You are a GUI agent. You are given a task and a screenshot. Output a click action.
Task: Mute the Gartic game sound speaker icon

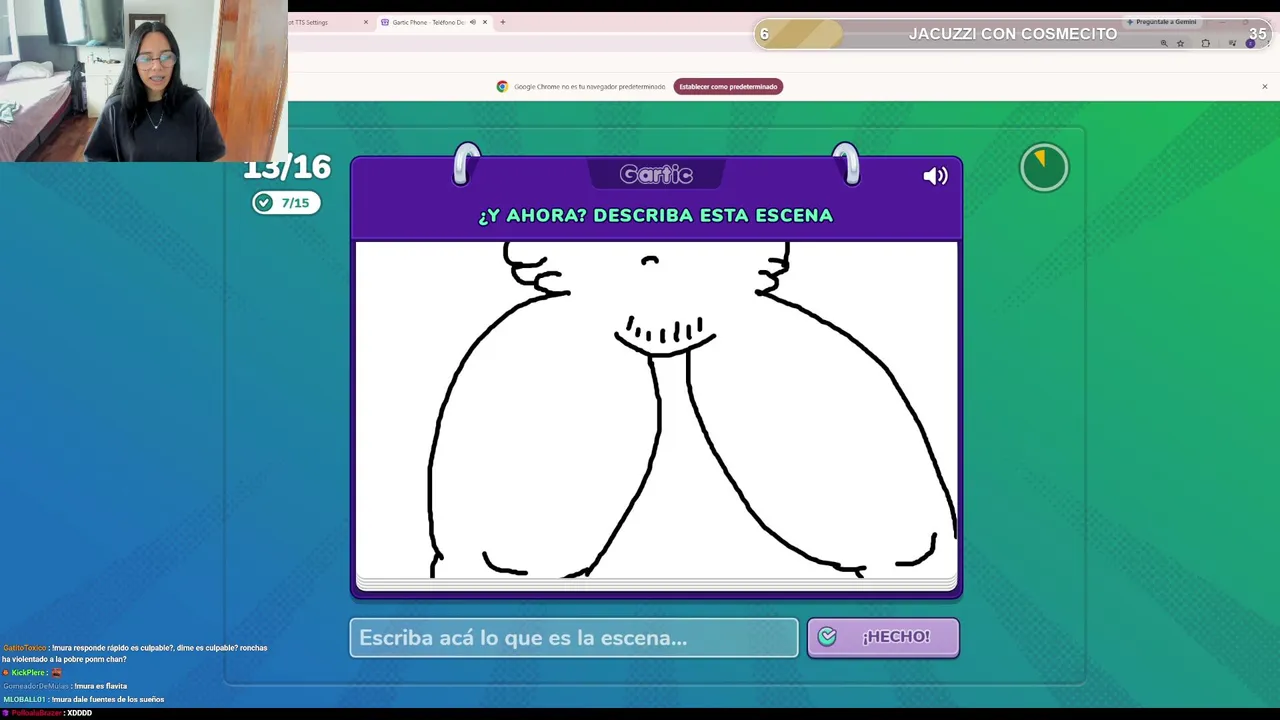click(x=935, y=176)
